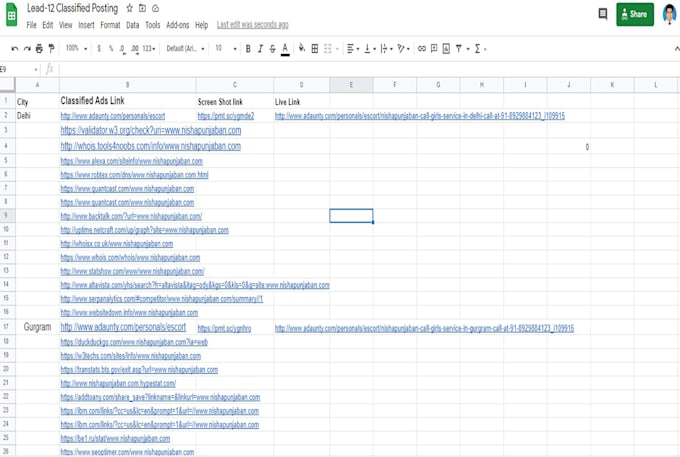
Task: Open the zoom 100% dropdown
Action: [x=76, y=49]
